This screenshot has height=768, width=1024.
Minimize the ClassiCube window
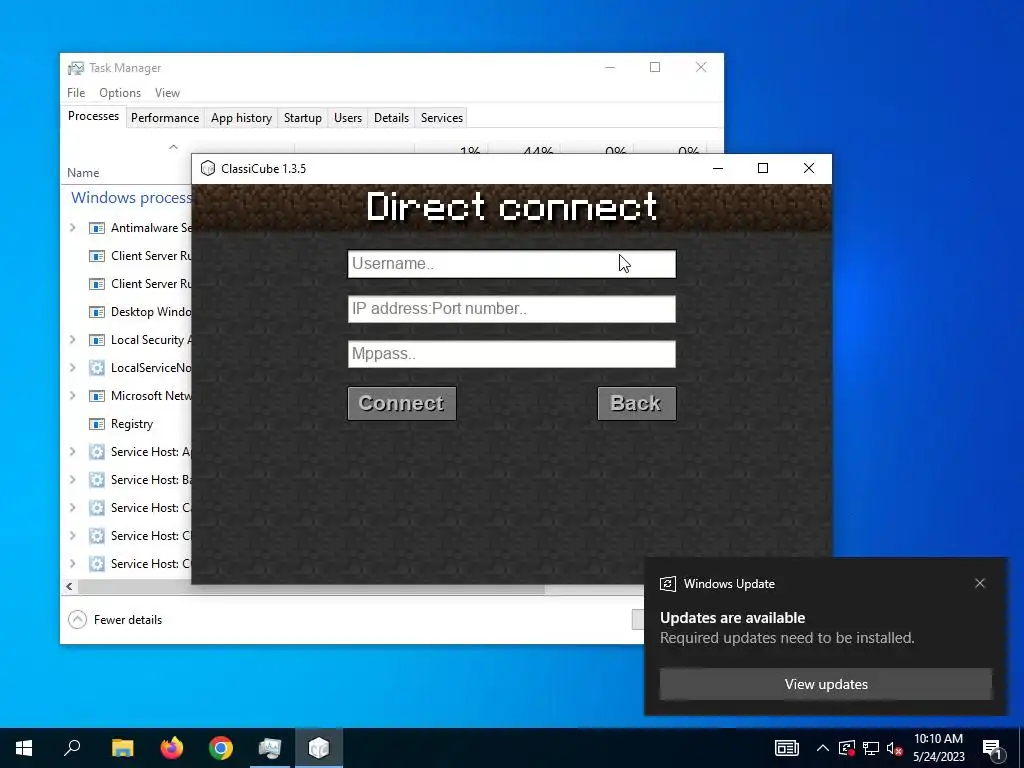[x=718, y=168]
